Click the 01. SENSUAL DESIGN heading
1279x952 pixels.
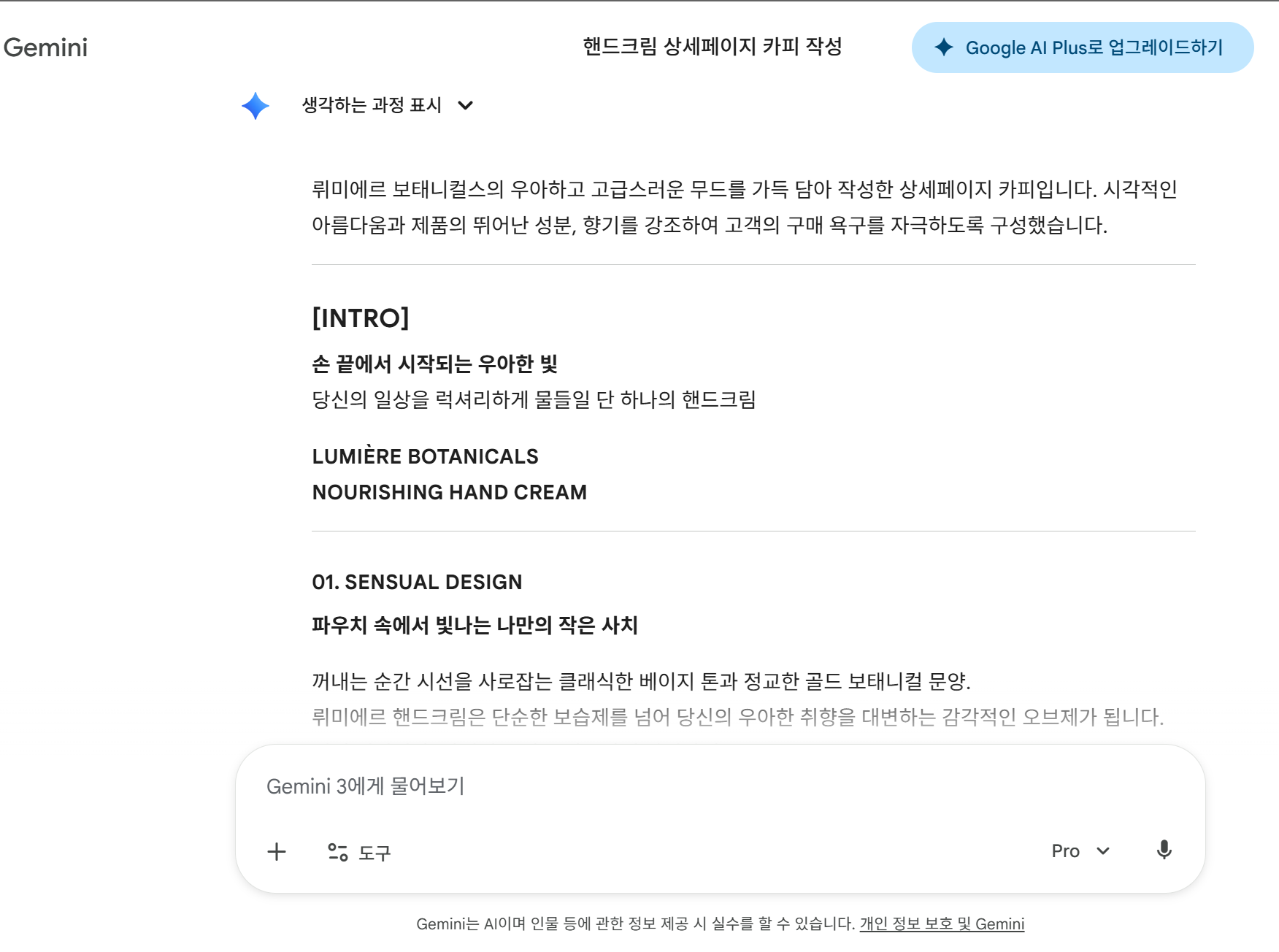(x=417, y=582)
